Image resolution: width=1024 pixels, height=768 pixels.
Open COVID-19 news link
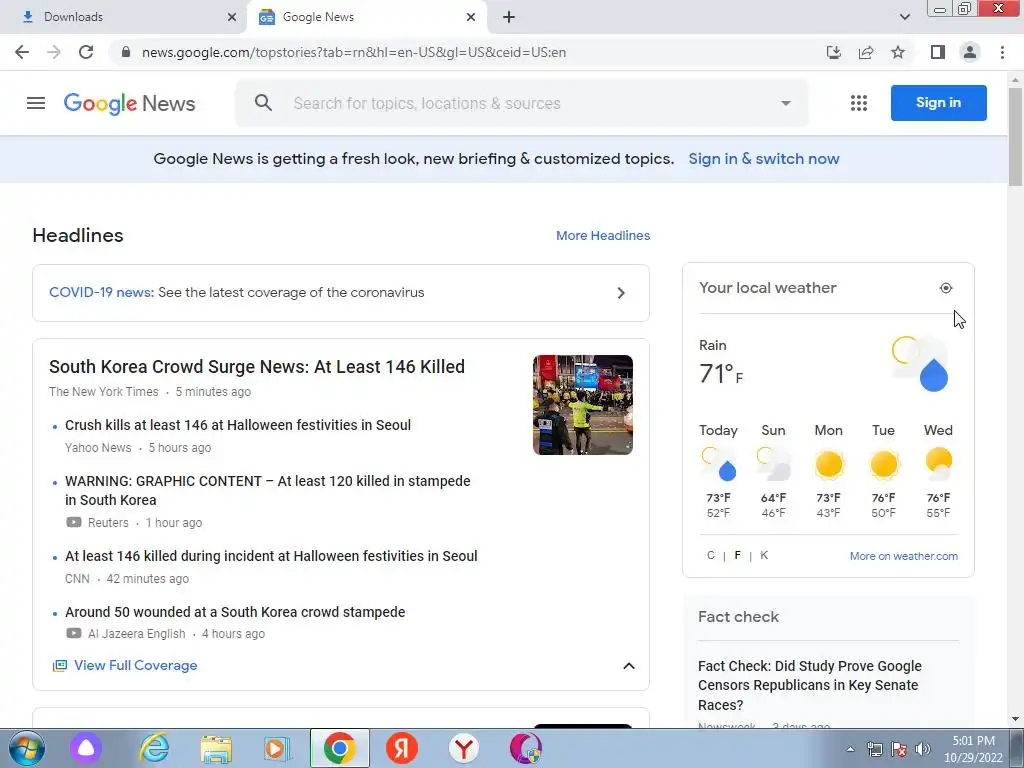click(101, 293)
